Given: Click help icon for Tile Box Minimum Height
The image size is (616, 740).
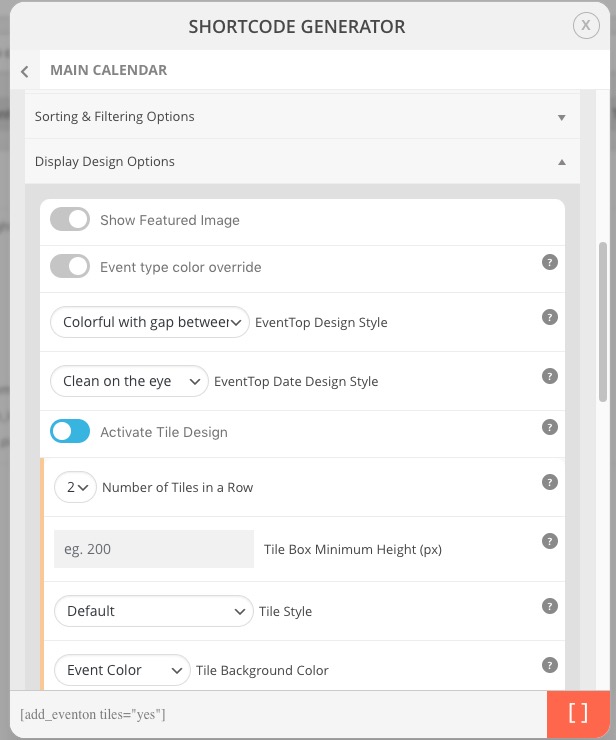Looking at the screenshot, I should 549,541.
